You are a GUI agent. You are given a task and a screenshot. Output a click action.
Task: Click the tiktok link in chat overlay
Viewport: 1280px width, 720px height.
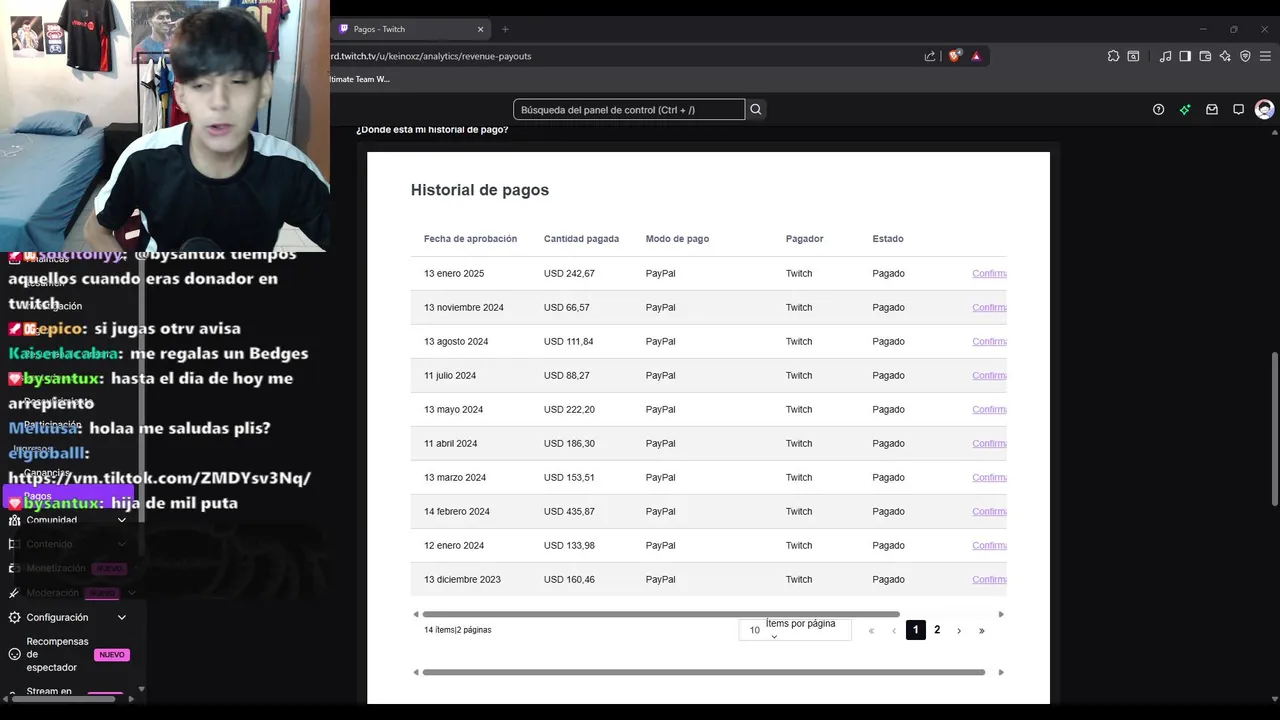[159, 478]
